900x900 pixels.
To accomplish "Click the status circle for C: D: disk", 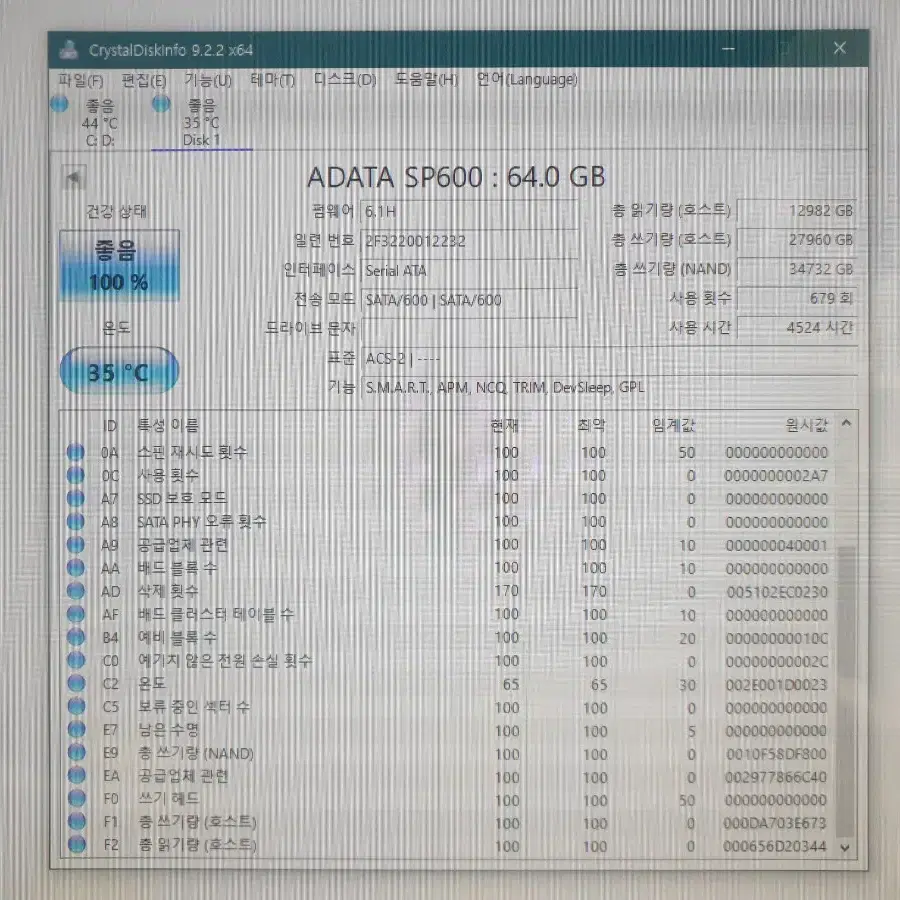I will pos(59,104).
